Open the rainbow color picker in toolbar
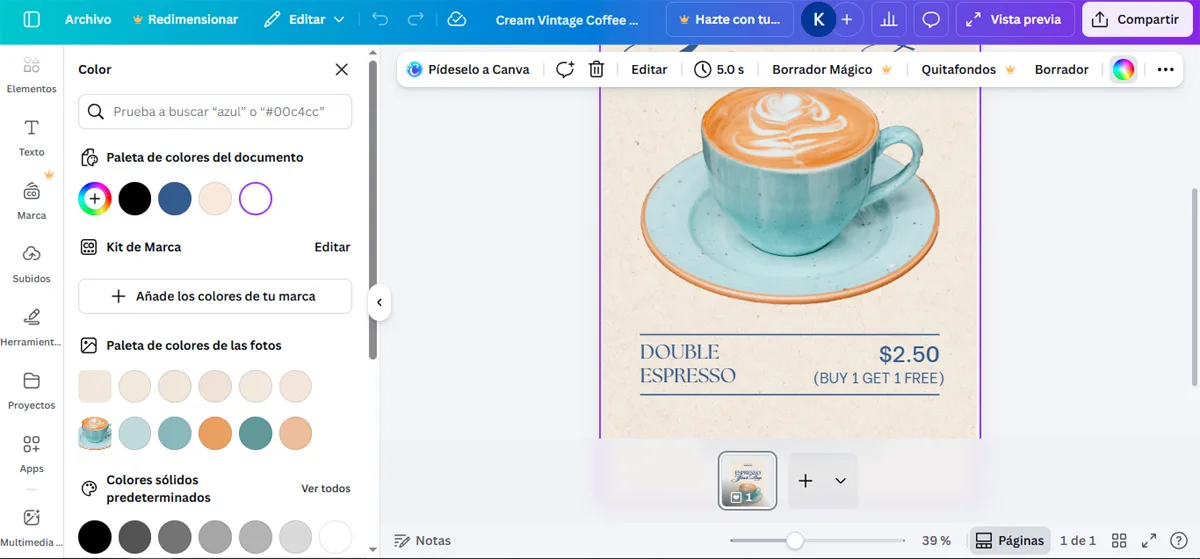This screenshot has width=1200, height=559. 1123,69
